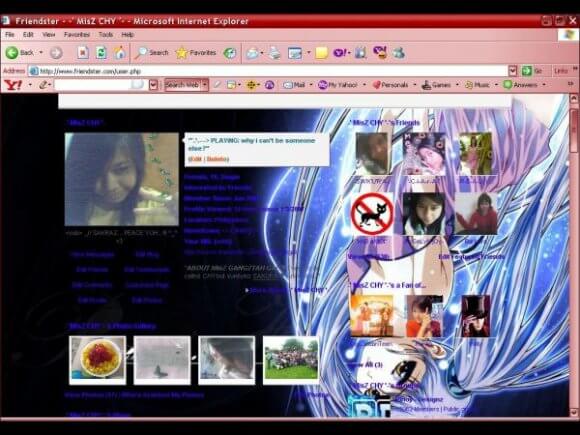Expand the My Yahoo dropdown arrow
Image resolution: width=580 pixels, height=435 pixels.
364,85
